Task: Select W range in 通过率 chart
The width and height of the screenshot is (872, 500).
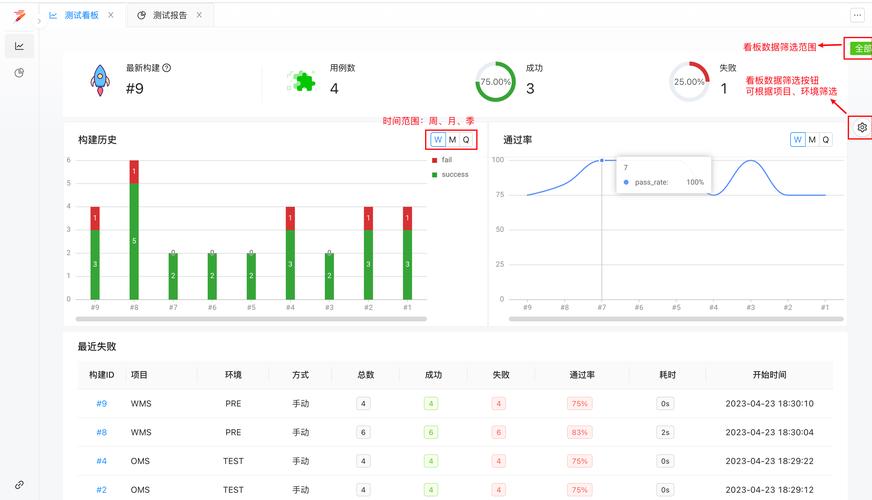Action: pos(797,140)
